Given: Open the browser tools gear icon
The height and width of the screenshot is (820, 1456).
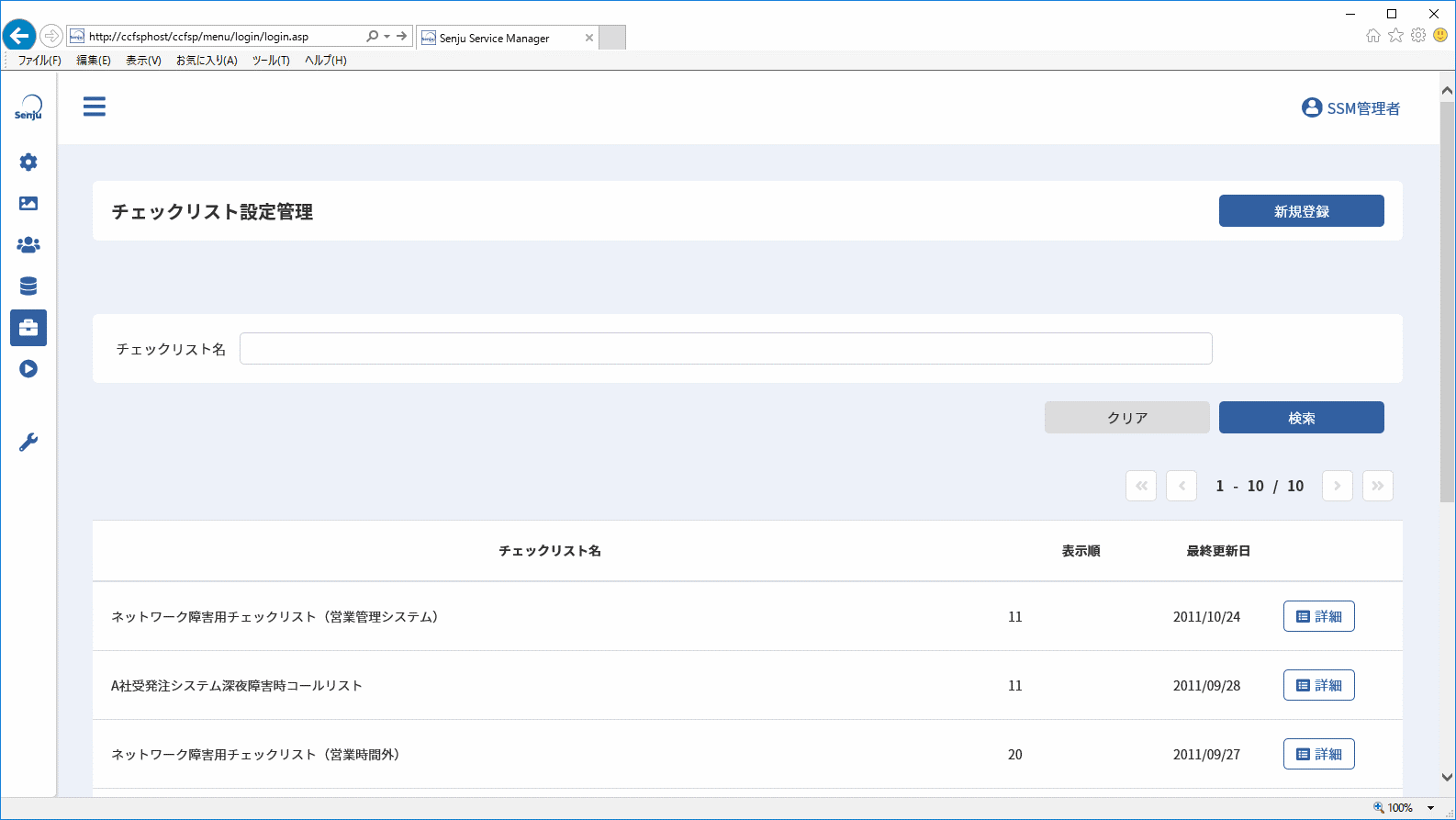Looking at the screenshot, I should (1418, 36).
